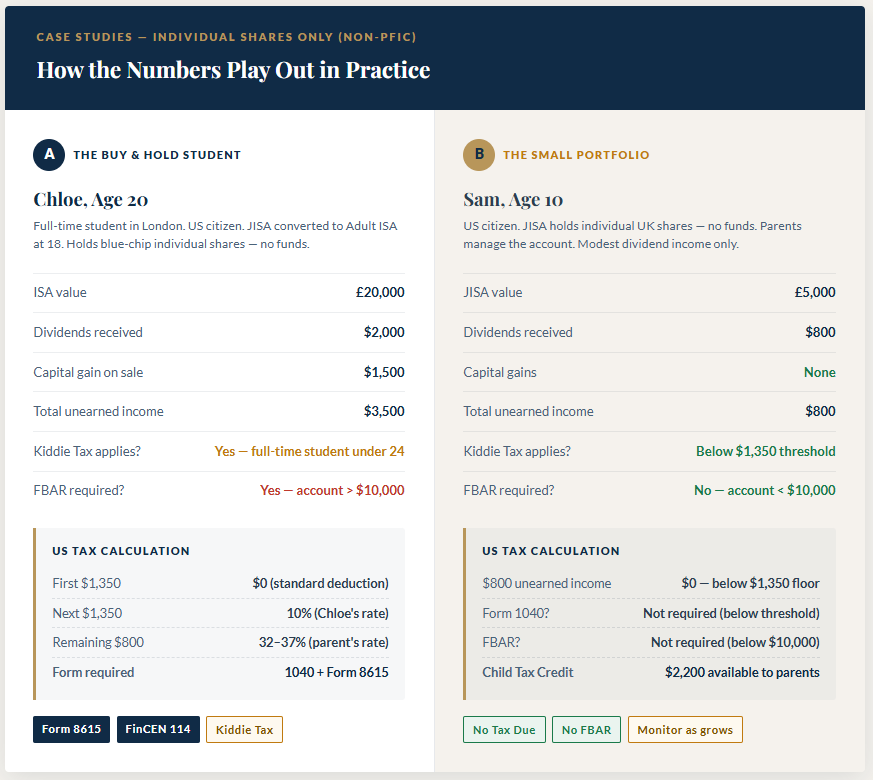873x780 pixels.
Task: Click the Form 8615 tag
Action: coord(71,730)
